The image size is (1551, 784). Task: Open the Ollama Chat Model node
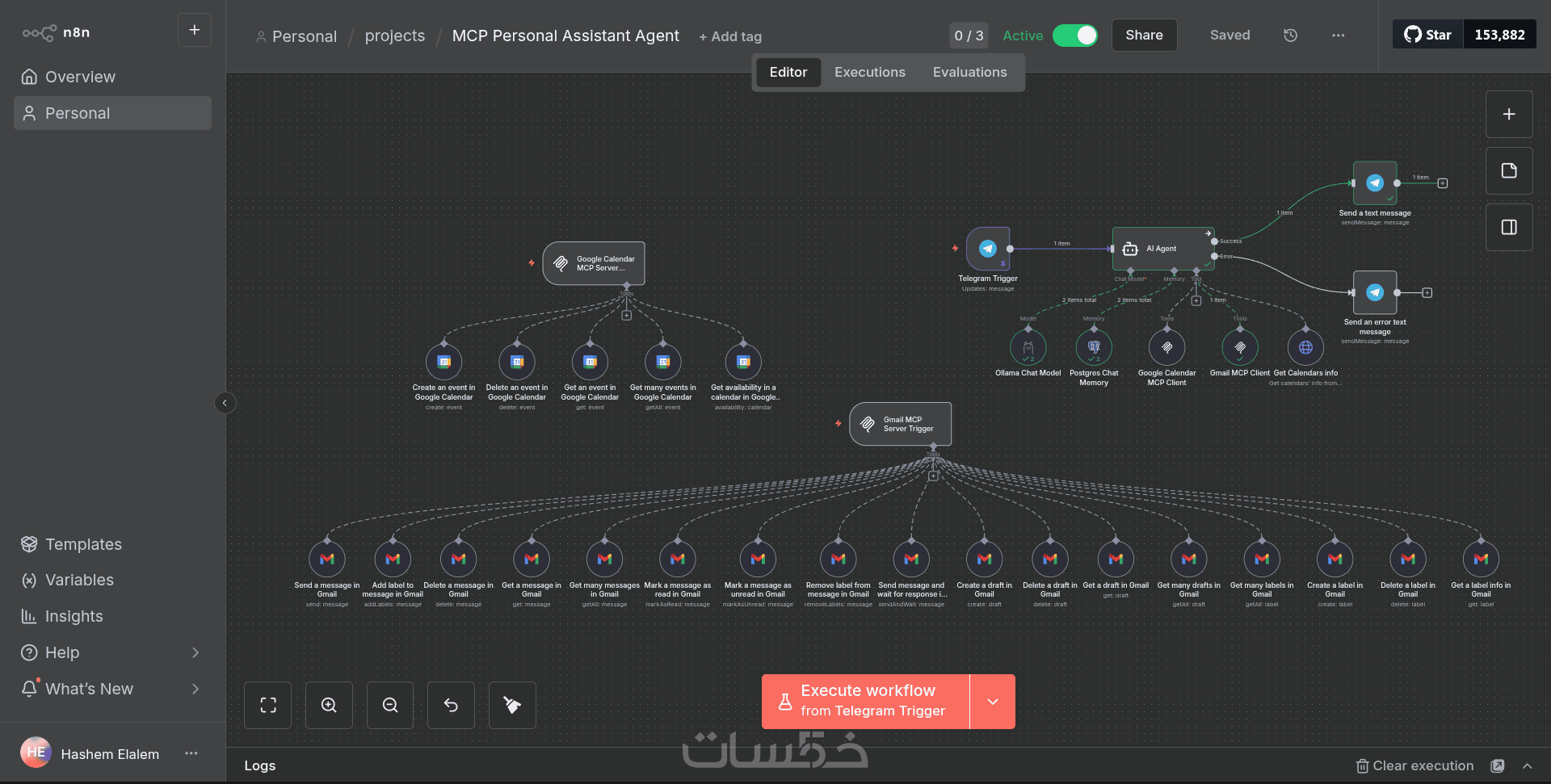(x=1028, y=348)
